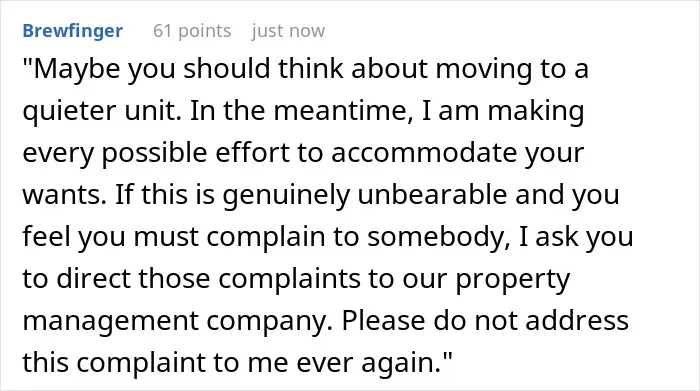Click the words 'property' in the comment
This screenshot has height=391, width=700.
[x=512, y=279]
